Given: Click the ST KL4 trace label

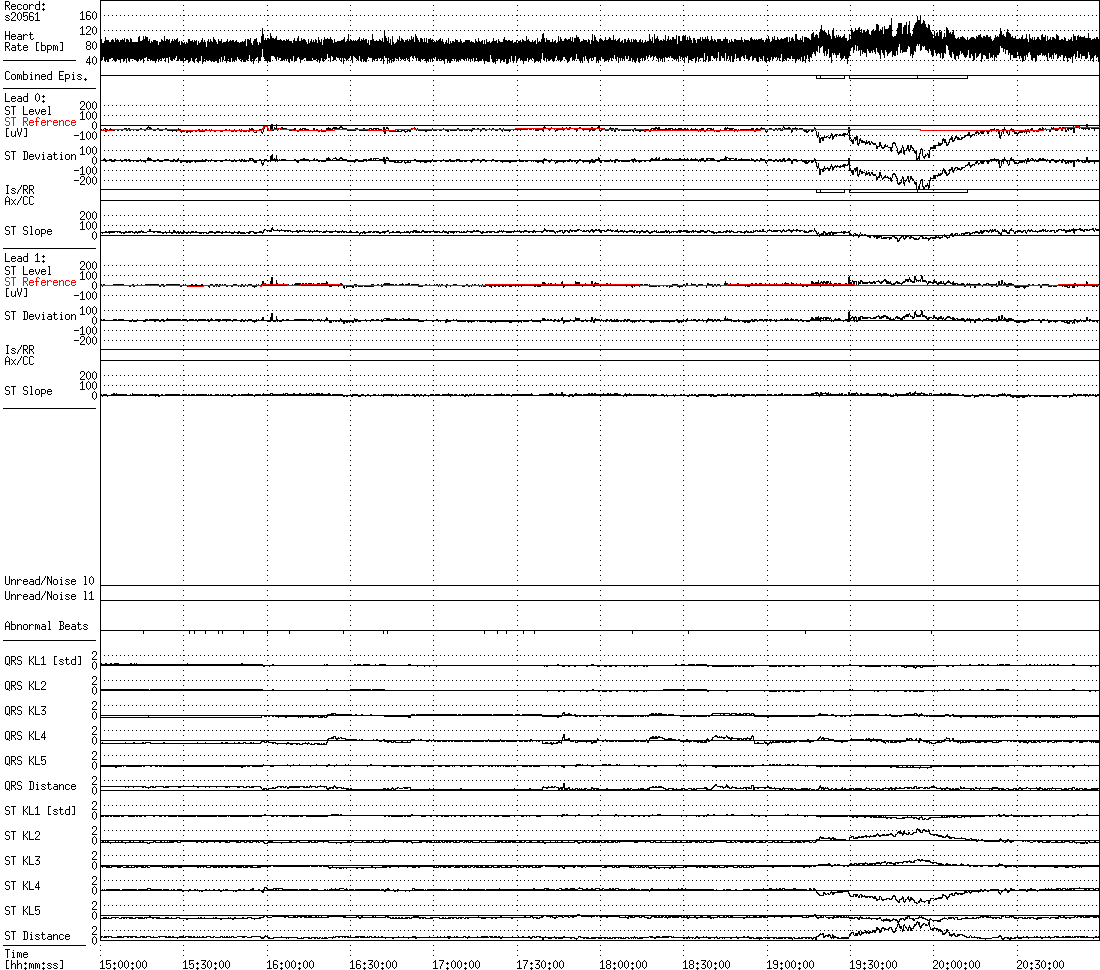Looking at the screenshot, I should [22, 886].
